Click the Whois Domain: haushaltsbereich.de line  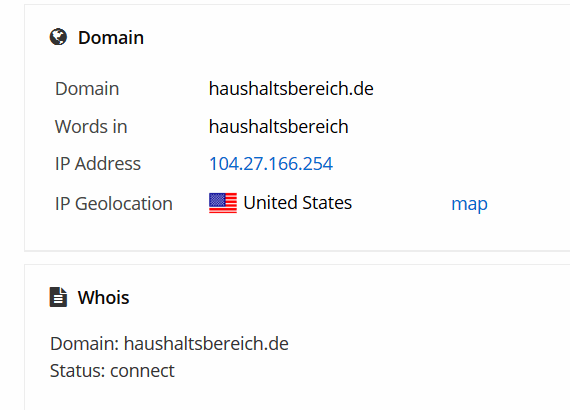coord(169,343)
